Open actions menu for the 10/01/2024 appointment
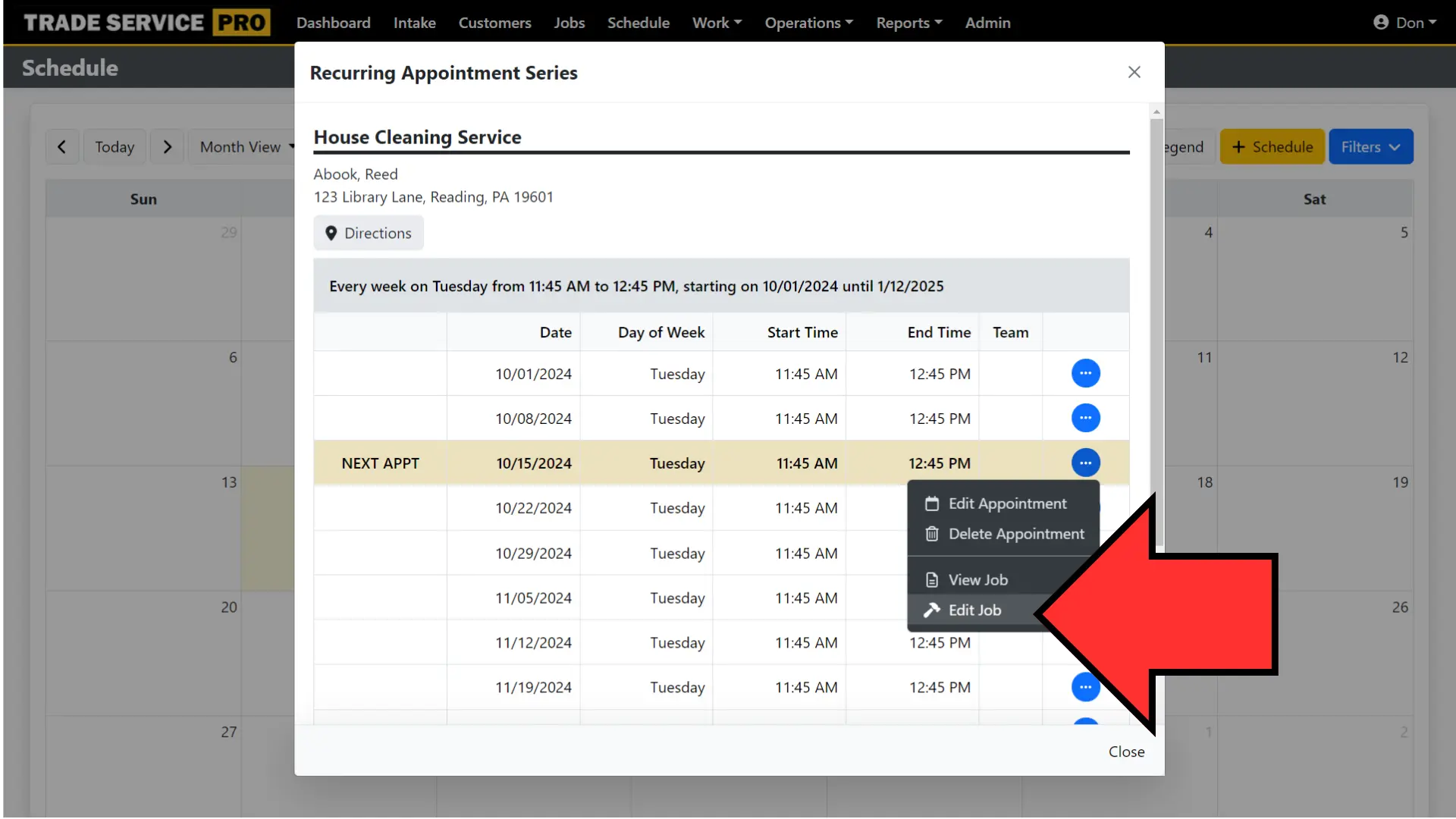Image resolution: width=1456 pixels, height=819 pixels. point(1085,373)
